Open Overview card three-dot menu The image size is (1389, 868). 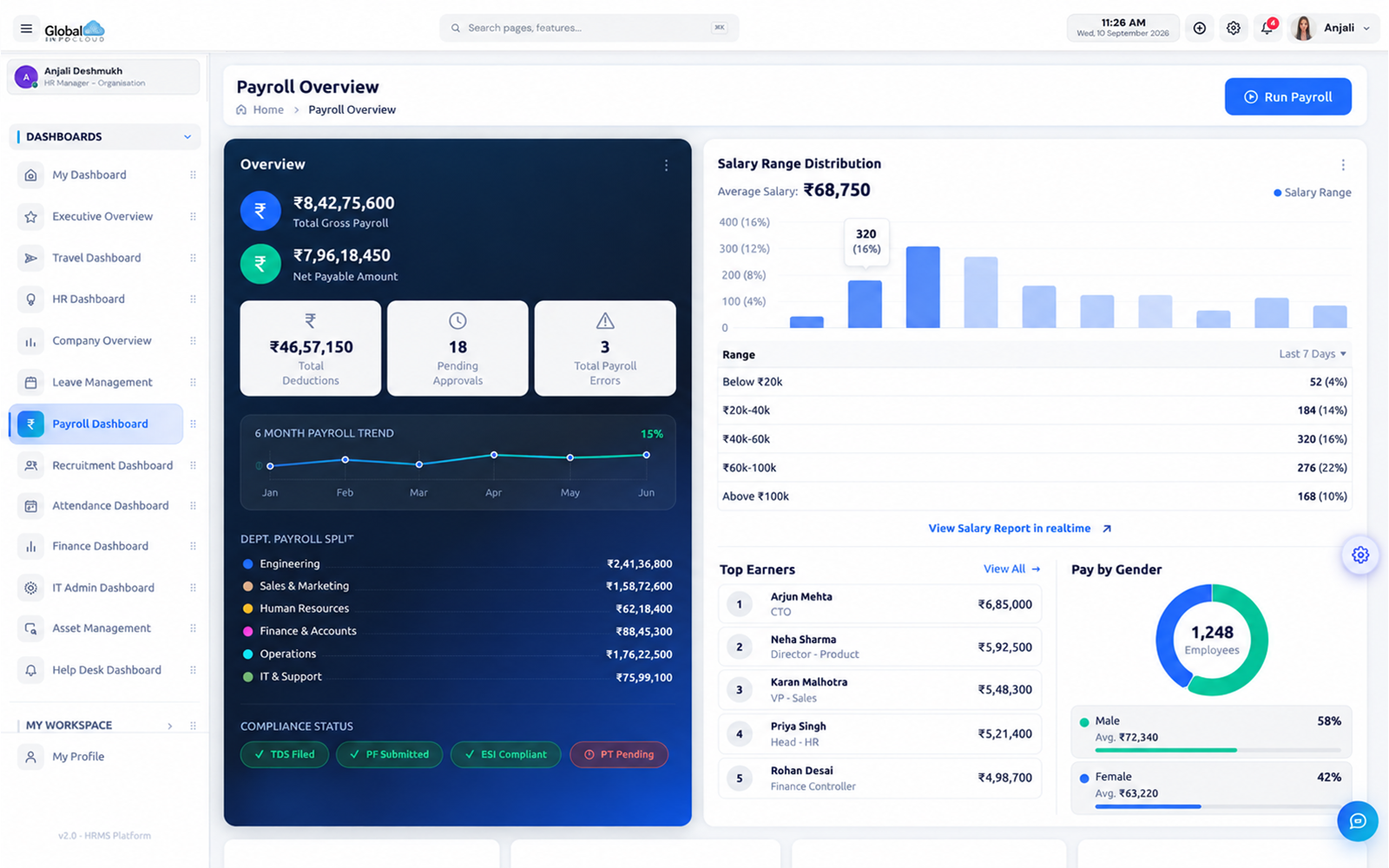click(666, 165)
